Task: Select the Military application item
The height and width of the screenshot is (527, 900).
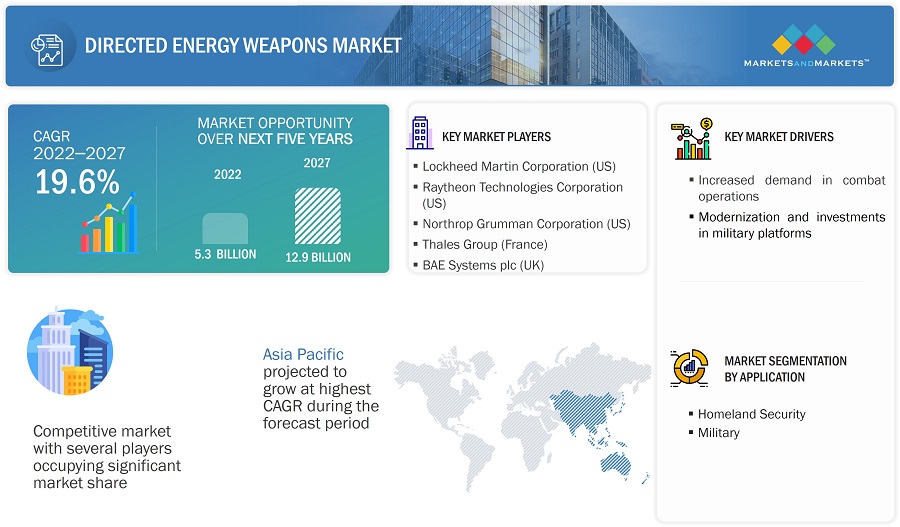Action: coord(718,433)
